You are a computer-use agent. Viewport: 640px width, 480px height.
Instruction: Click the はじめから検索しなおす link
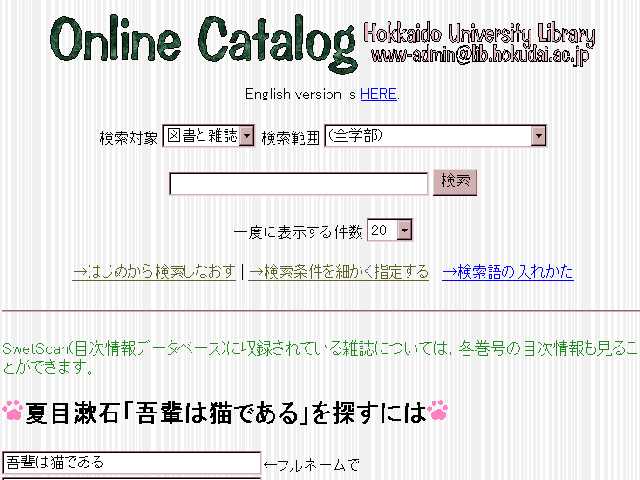click(x=154, y=272)
